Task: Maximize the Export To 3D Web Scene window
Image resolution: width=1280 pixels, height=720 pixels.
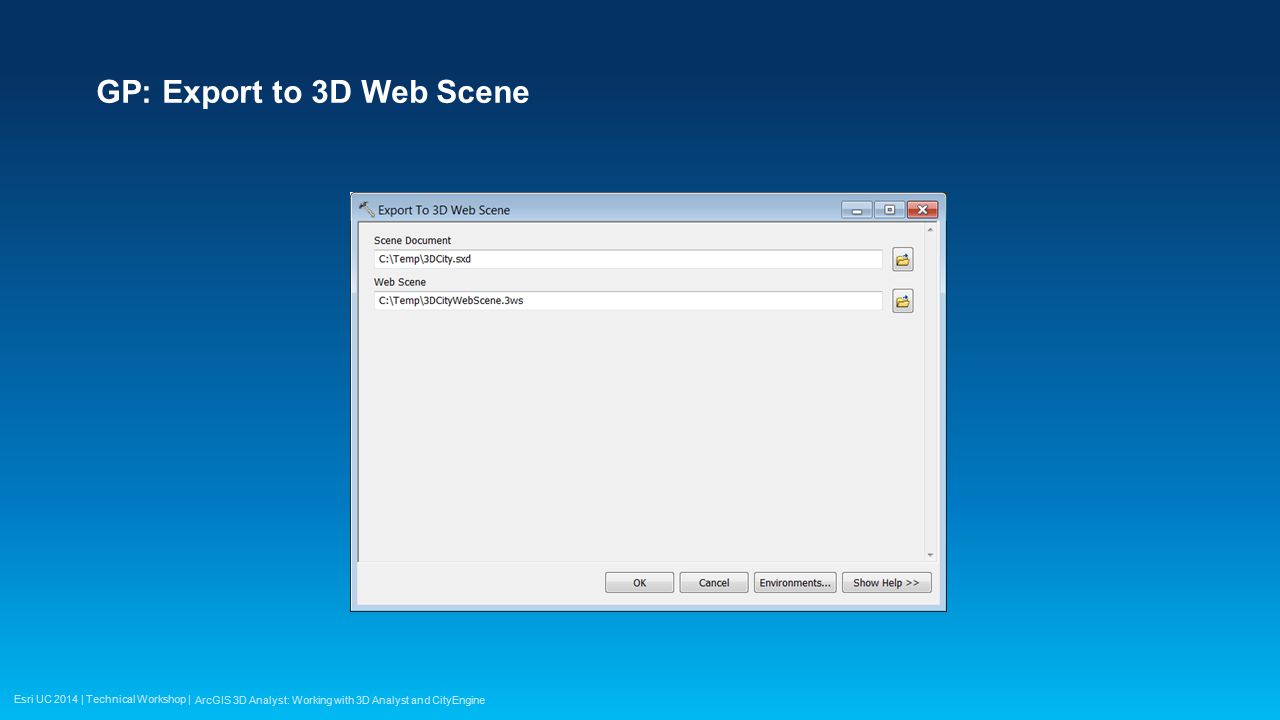Action: click(889, 210)
